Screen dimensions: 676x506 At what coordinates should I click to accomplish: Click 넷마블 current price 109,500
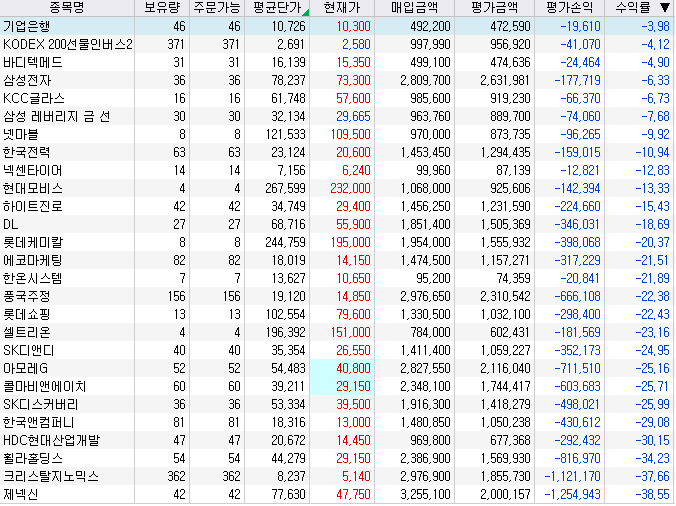click(x=351, y=134)
